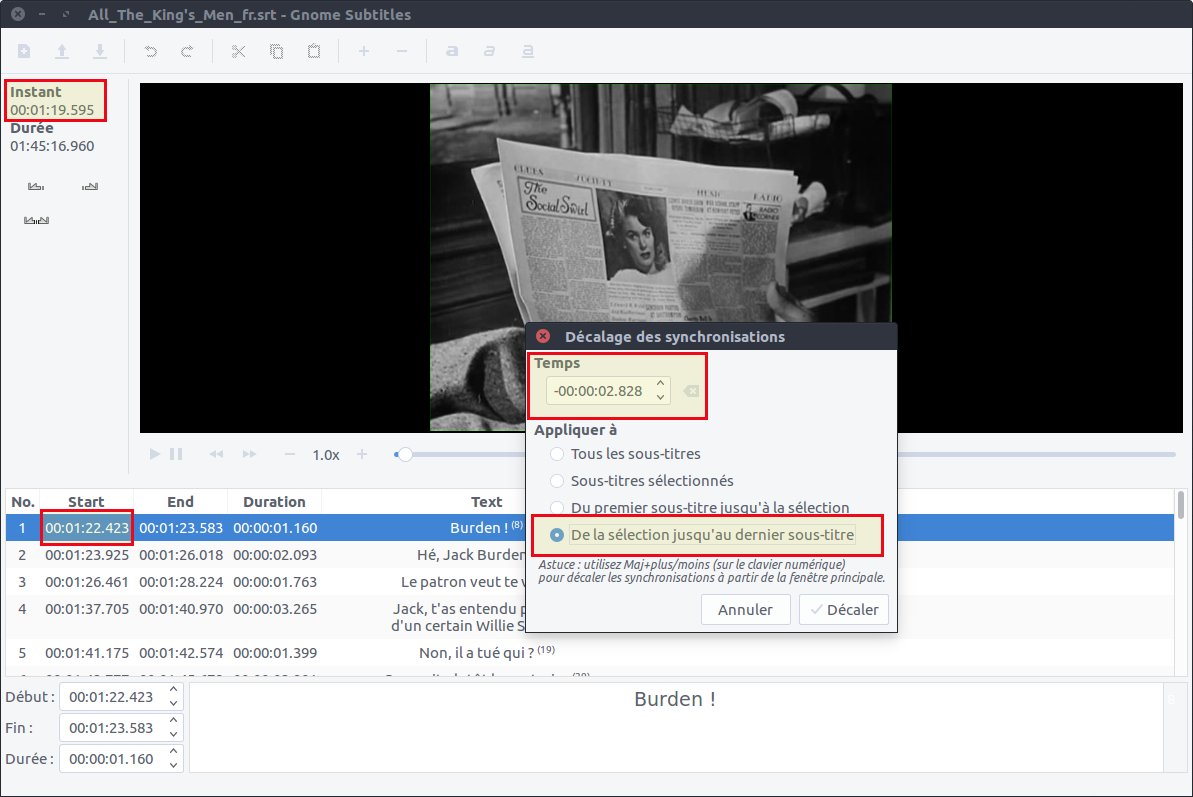Undo the last action in toolbar
The height and width of the screenshot is (797, 1193).
click(151, 51)
